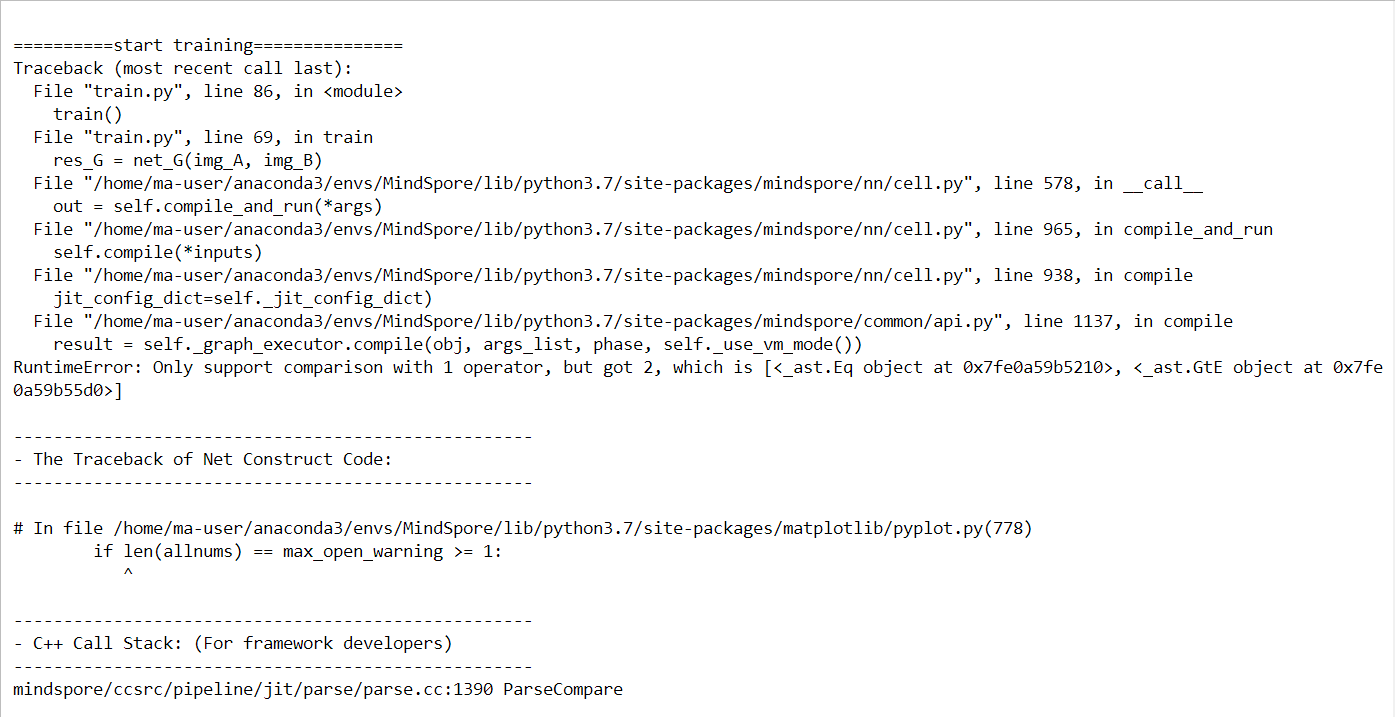The height and width of the screenshot is (717, 1395).
Task: Click "out = self.compile_and_run(*args)" code line
Action: [x=218, y=206]
